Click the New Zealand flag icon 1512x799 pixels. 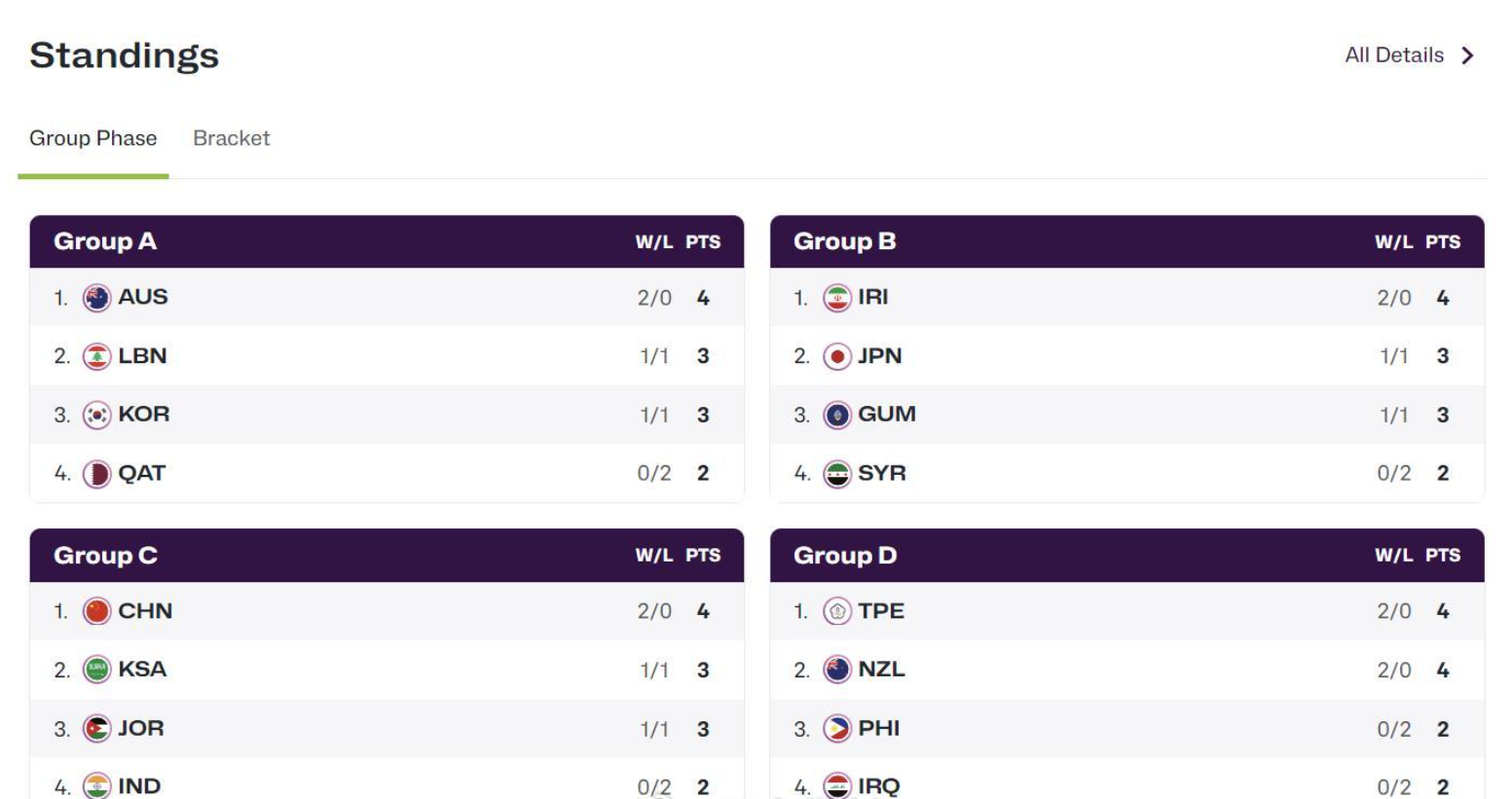click(836, 670)
